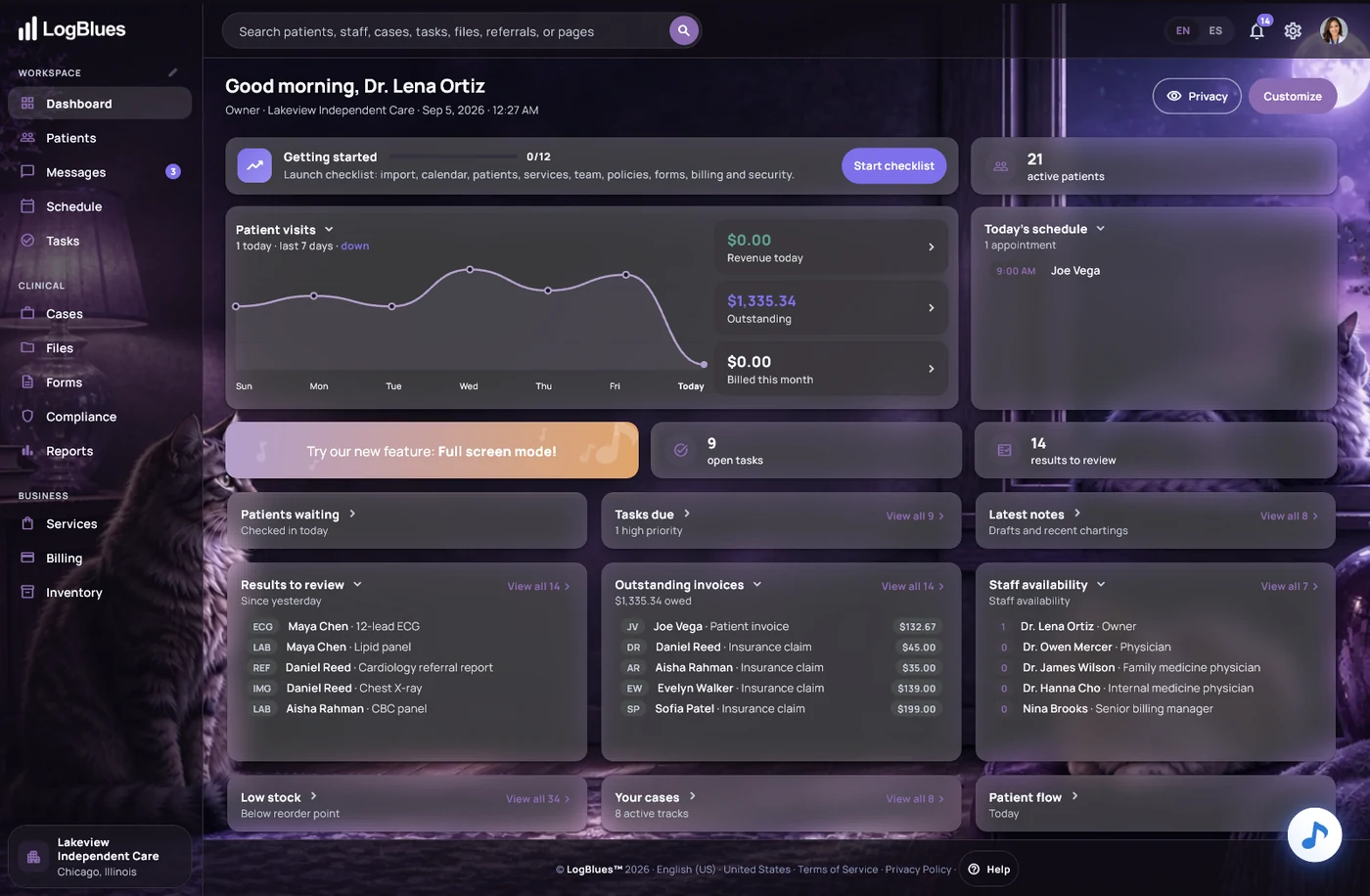The image size is (1370, 896).
Task: Expand the Outstanding invoices dropdown
Action: click(756, 584)
